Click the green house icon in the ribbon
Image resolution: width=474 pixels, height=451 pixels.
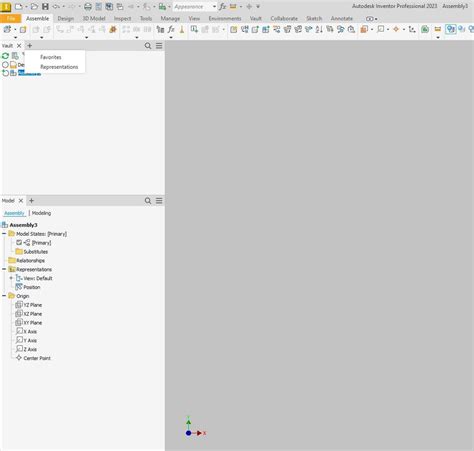pos(425,29)
